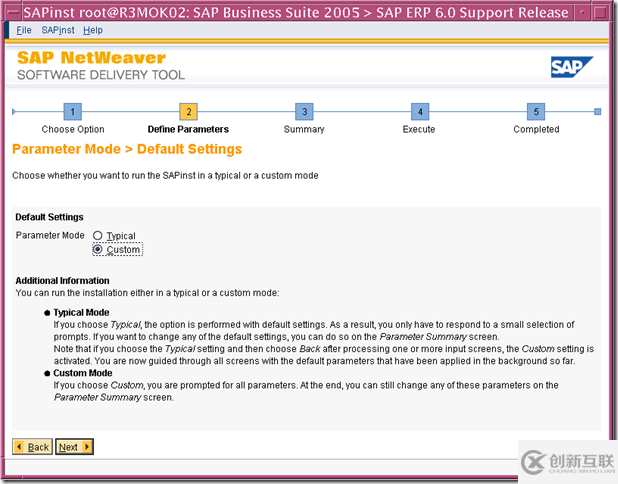Open the Help menu

click(93, 30)
